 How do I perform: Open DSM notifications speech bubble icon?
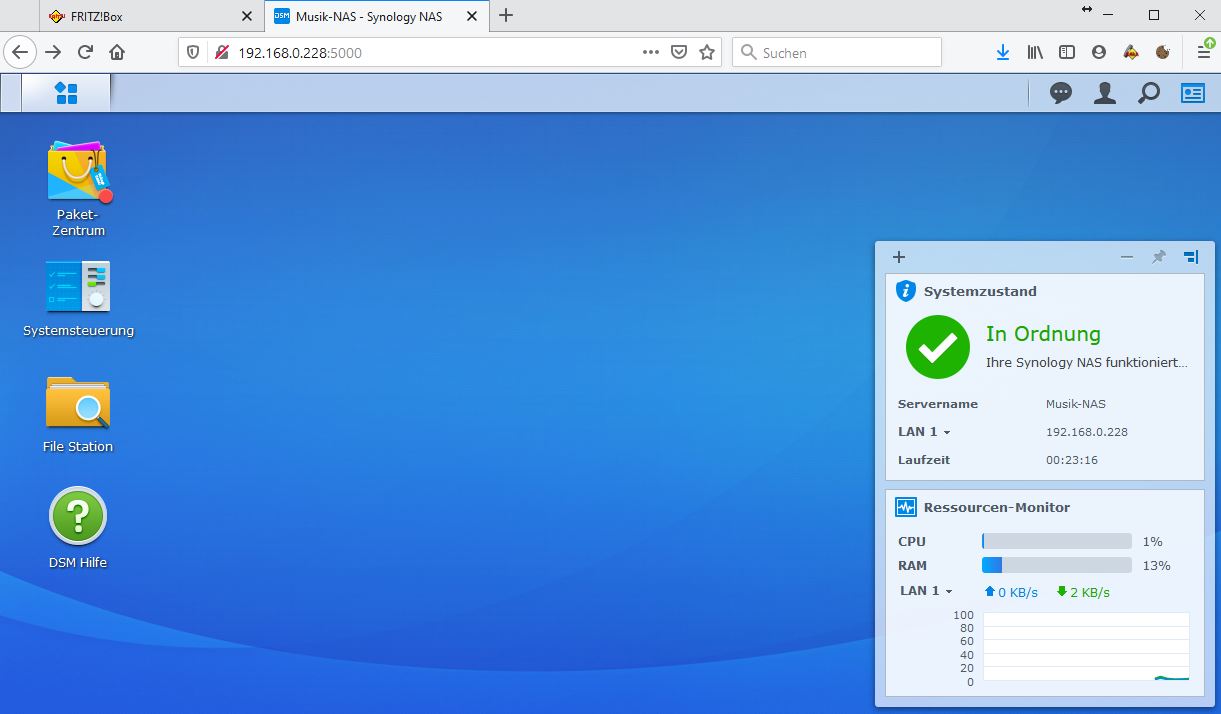point(1060,93)
